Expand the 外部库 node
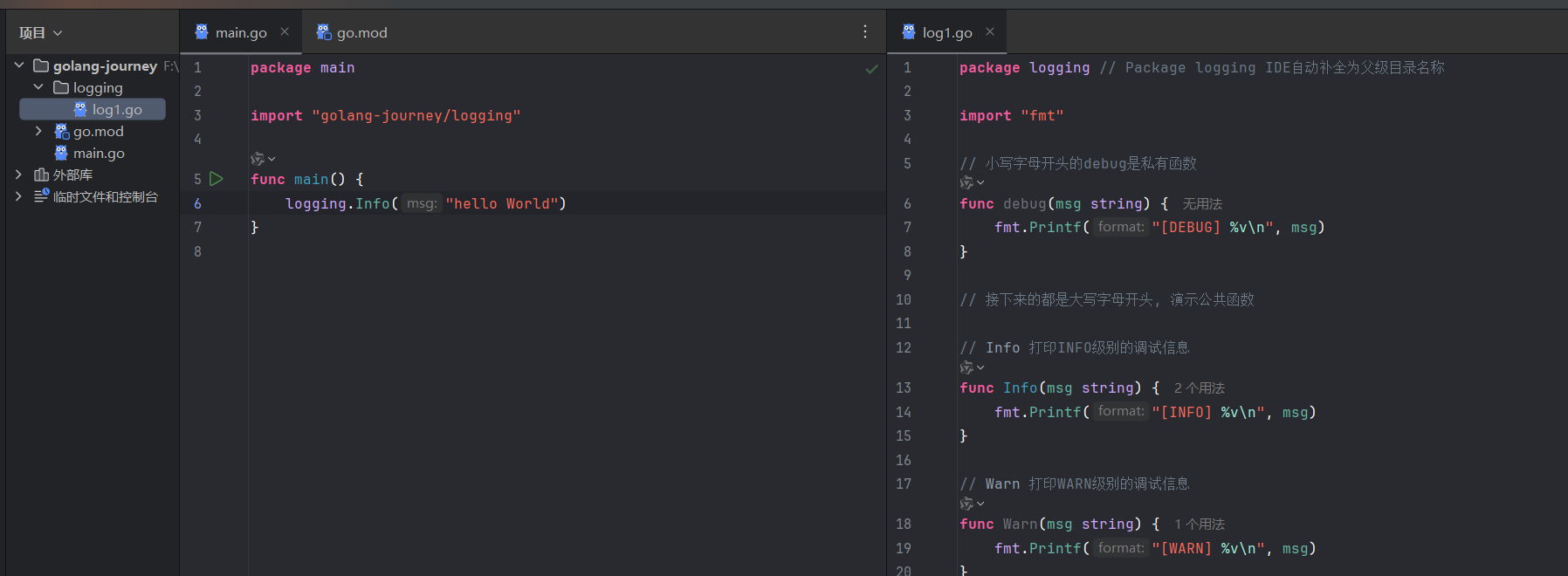Screen dimensions: 1568x576 point(19,175)
